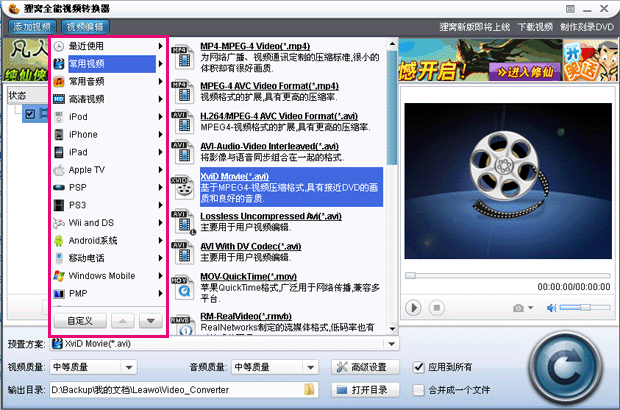Click the snapshot camera icon
620x410 pixels.
[x=518, y=308]
